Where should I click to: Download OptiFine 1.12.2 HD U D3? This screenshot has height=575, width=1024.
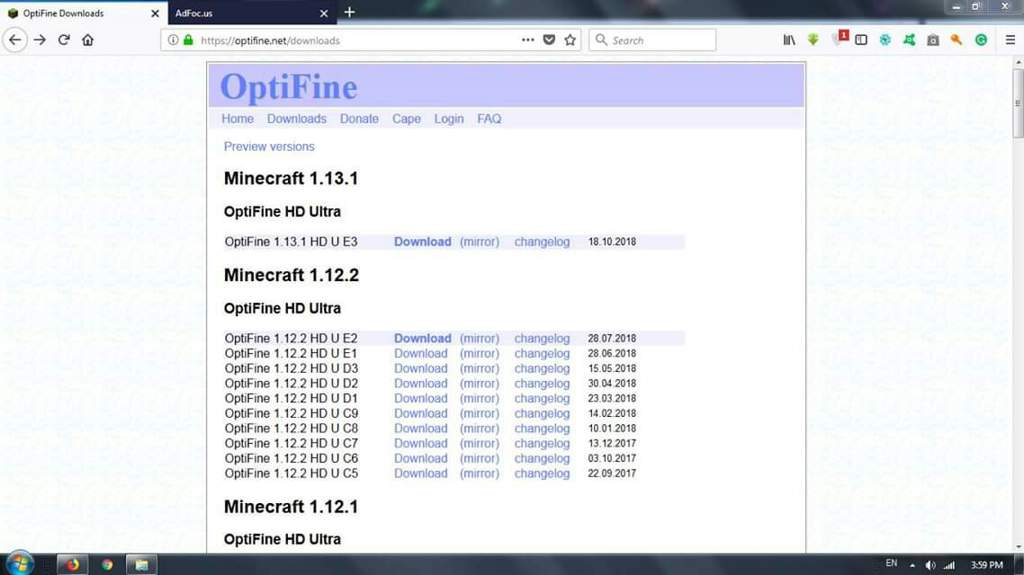tap(421, 369)
